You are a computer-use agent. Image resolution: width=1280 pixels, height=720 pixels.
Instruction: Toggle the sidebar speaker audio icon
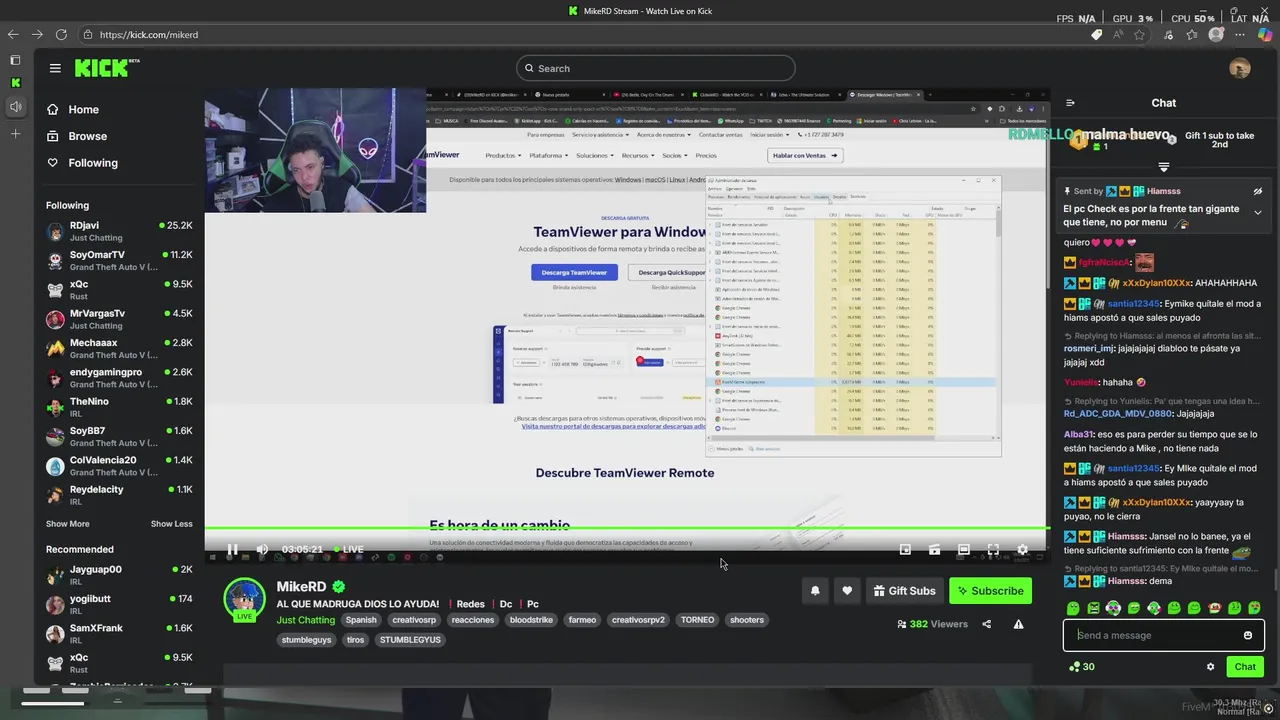[15, 106]
